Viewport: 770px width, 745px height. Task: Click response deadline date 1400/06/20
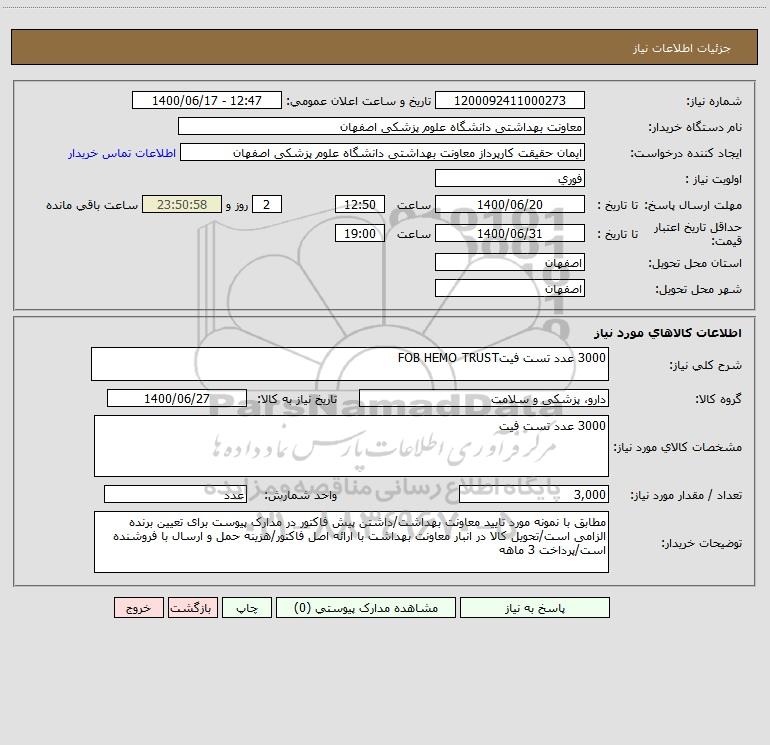tap(510, 205)
